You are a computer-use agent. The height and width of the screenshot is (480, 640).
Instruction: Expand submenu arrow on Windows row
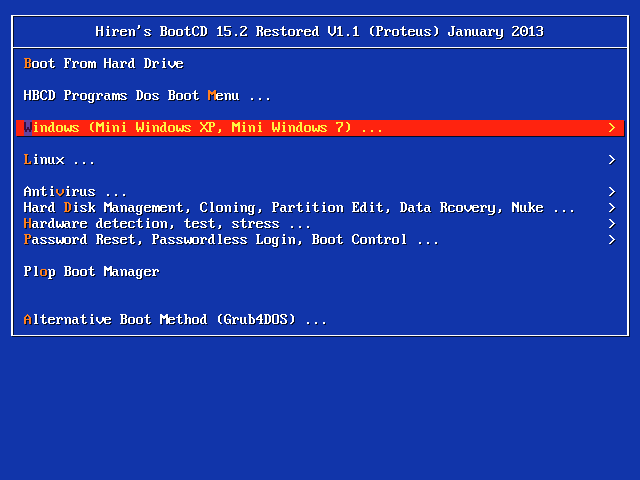pyautogui.click(x=612, y=128)
